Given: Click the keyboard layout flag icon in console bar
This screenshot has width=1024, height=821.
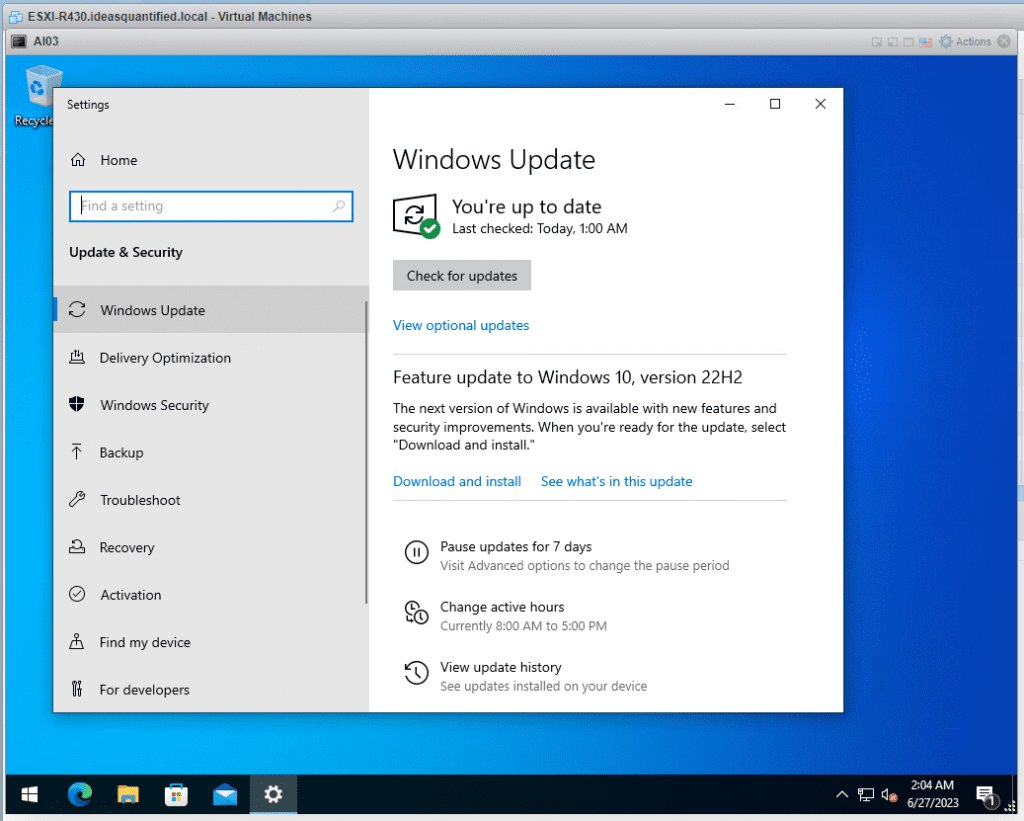Looking at the screenshot, I should tap(925, 42).
